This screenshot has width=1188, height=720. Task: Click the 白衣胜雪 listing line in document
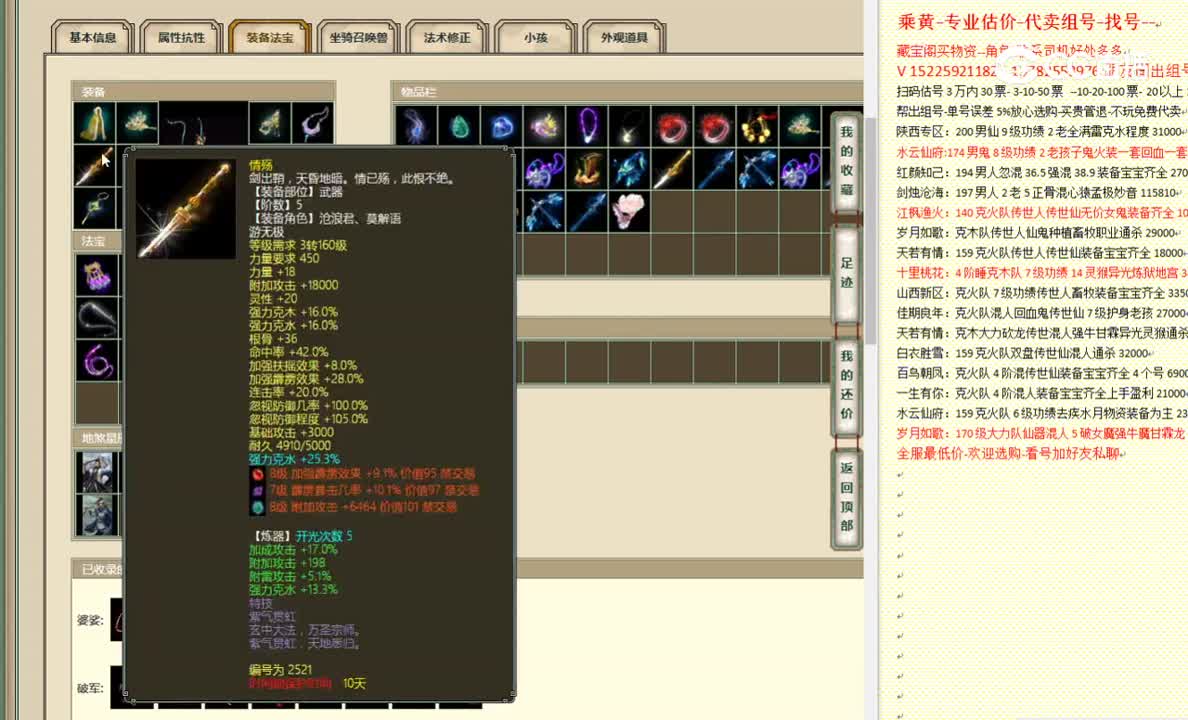pos(1023,353)
